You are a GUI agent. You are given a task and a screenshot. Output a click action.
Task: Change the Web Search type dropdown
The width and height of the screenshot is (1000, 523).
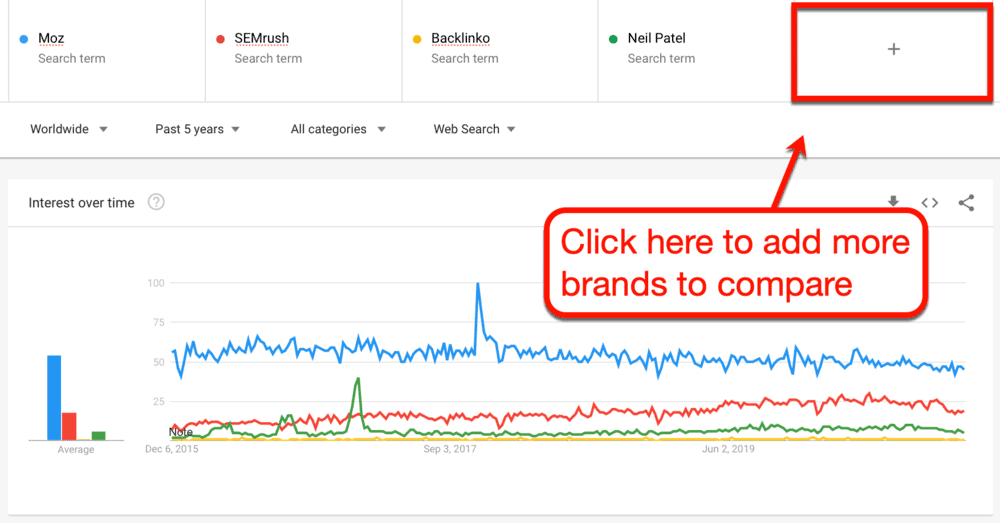[x=475, y=129]
